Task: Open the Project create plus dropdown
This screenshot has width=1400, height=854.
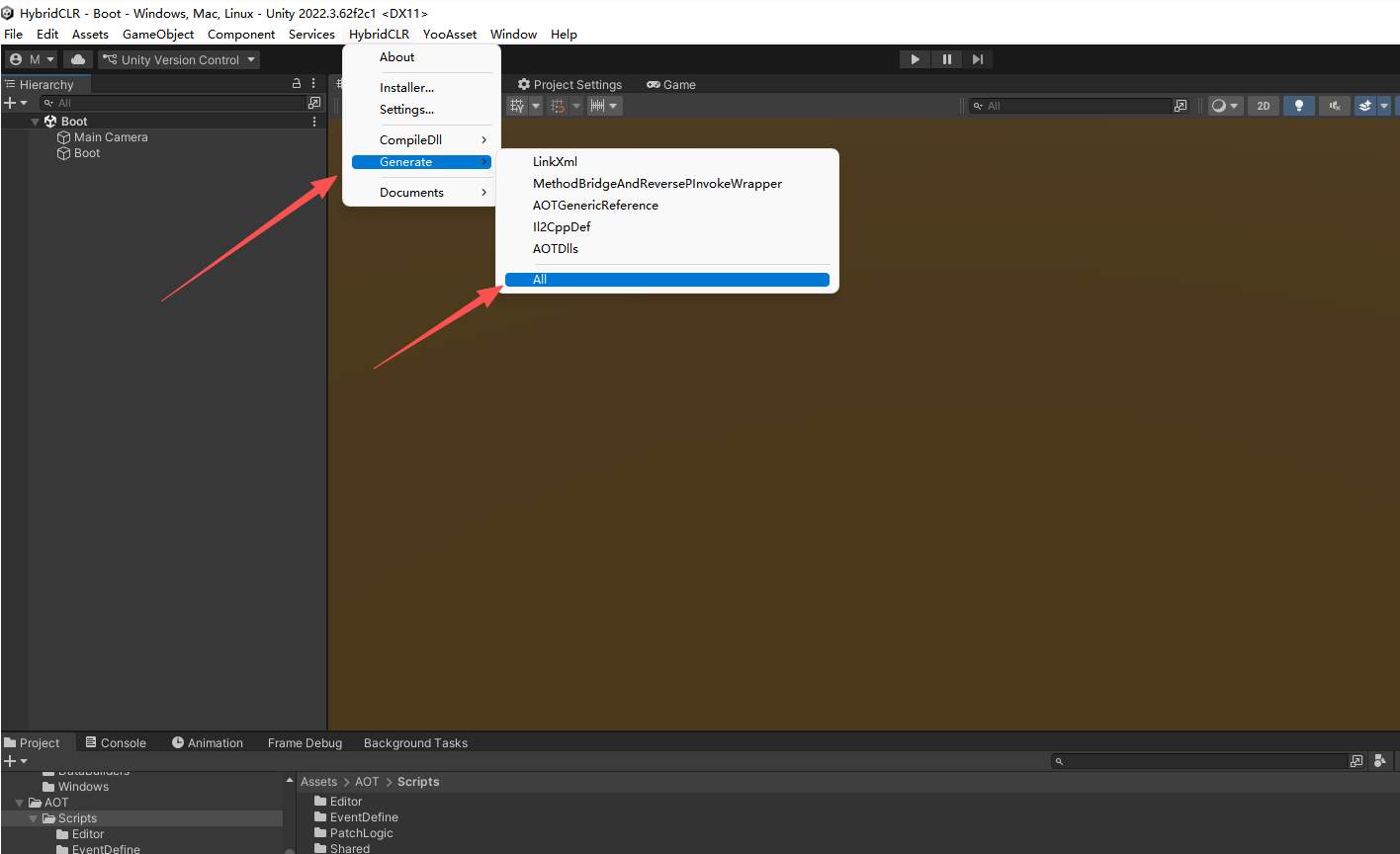Action: 16,761
